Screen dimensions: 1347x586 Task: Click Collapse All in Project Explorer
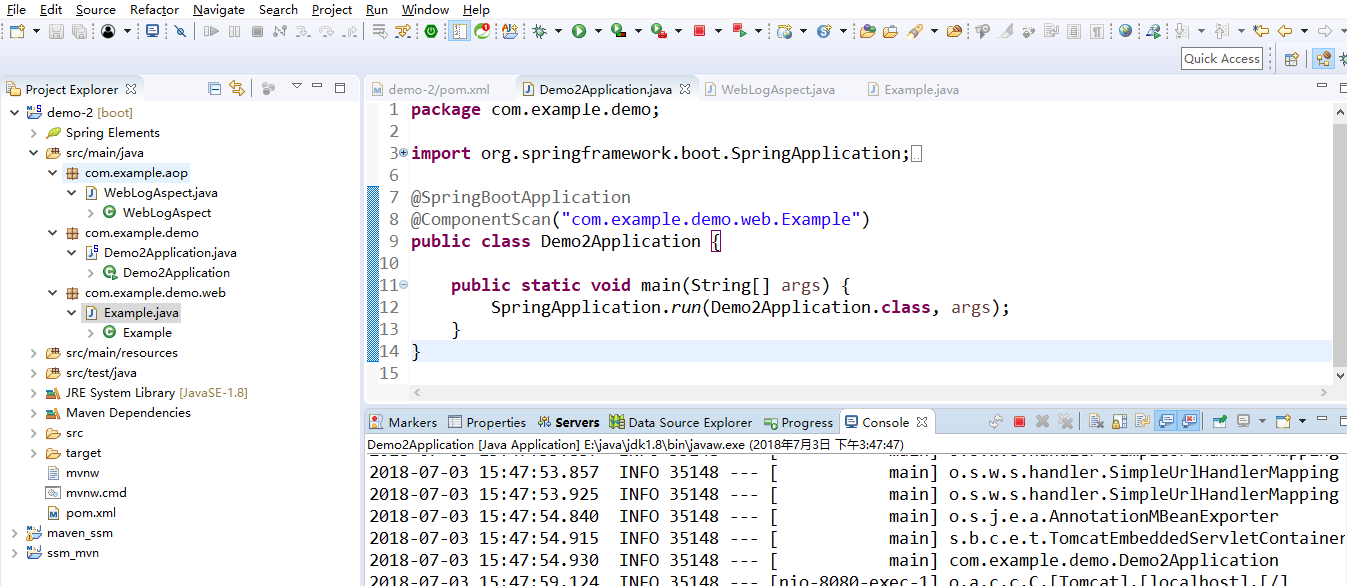(x=214, y=88)
